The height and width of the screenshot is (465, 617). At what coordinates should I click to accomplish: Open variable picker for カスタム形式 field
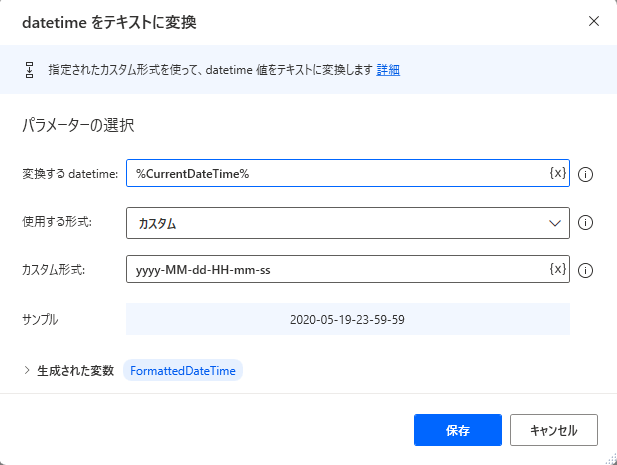[x=558, y=269]
